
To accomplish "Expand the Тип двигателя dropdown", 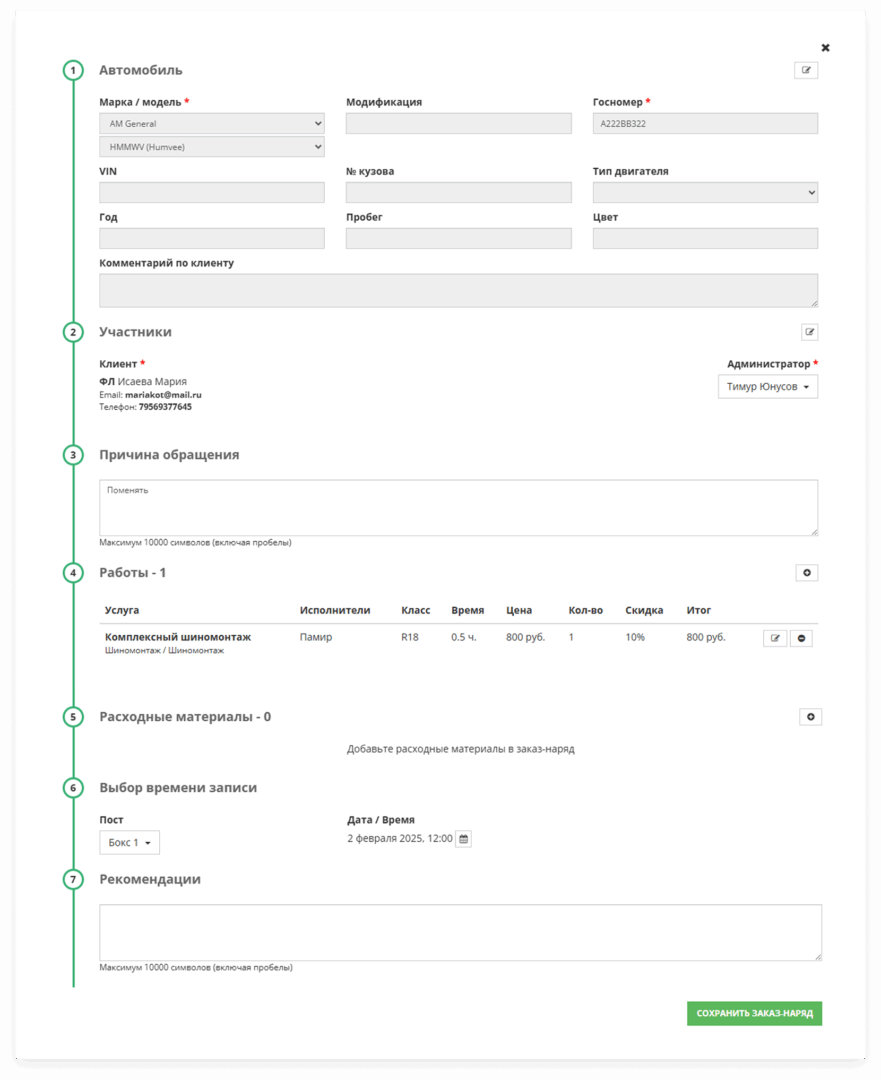I will tap(705, 192).
